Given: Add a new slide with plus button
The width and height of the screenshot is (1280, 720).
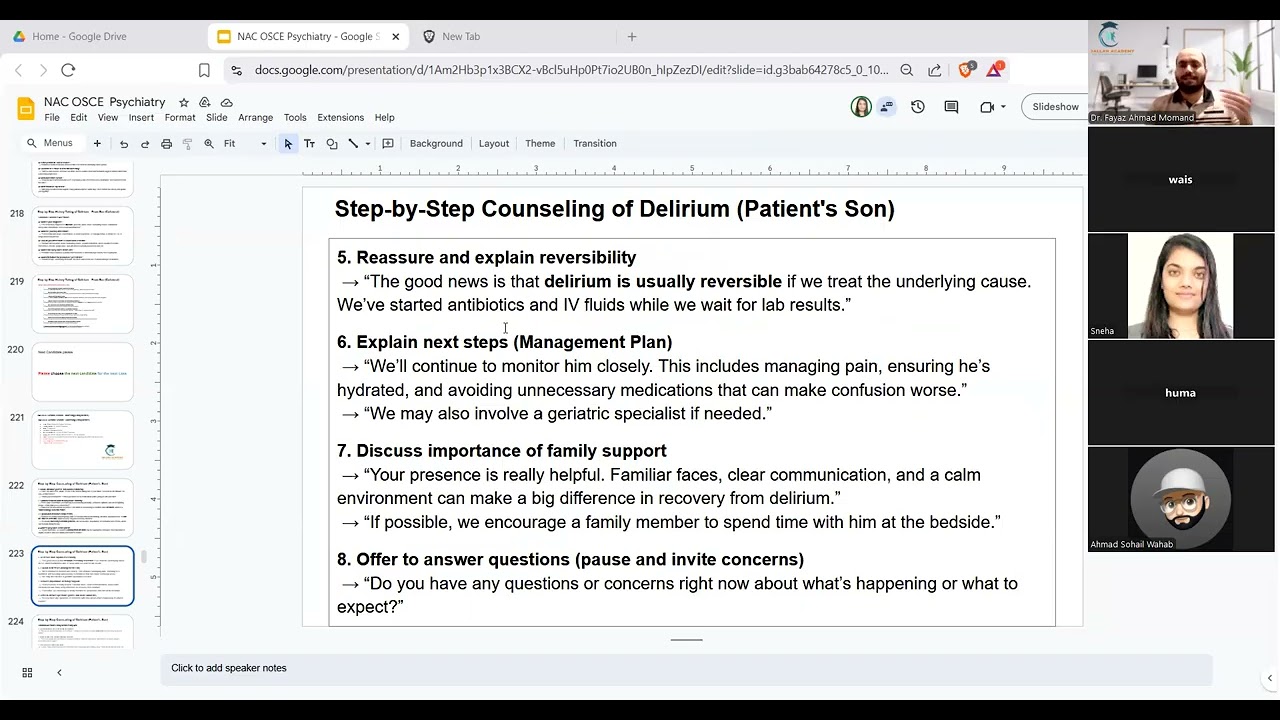Looking at the screenshot, I should 97,144.
